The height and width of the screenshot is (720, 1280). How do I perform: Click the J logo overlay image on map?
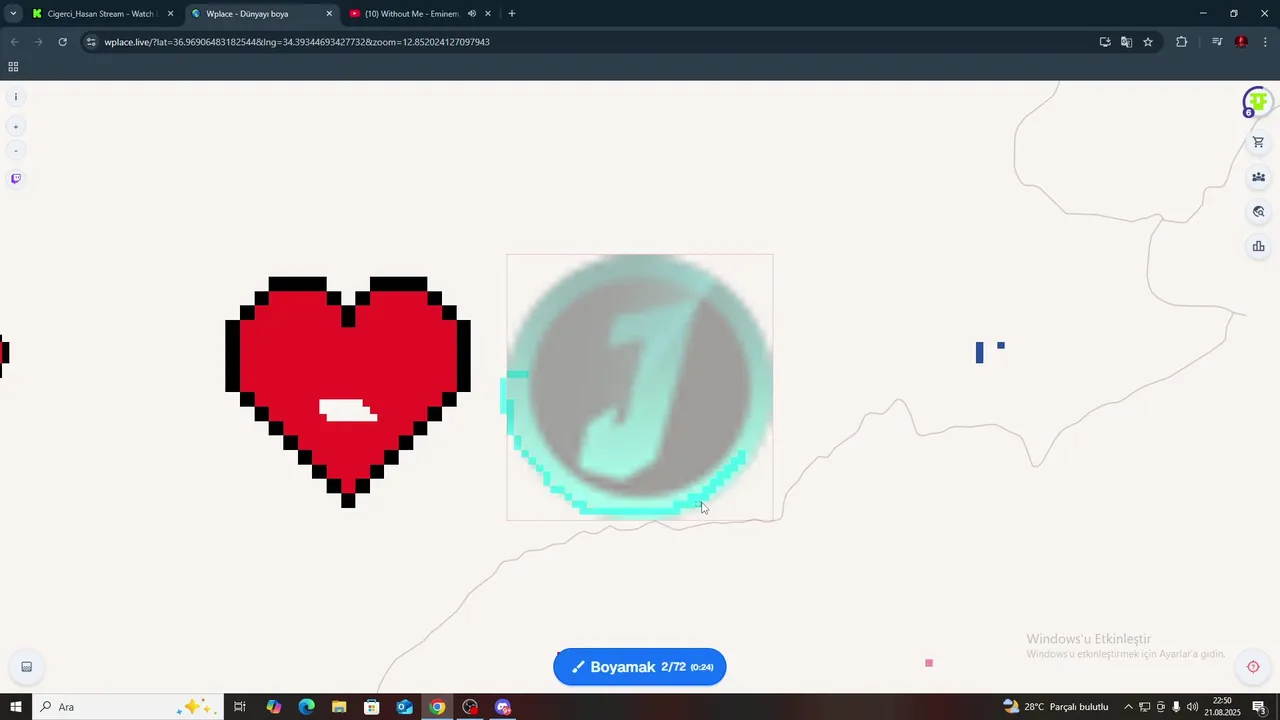point(640,387)
